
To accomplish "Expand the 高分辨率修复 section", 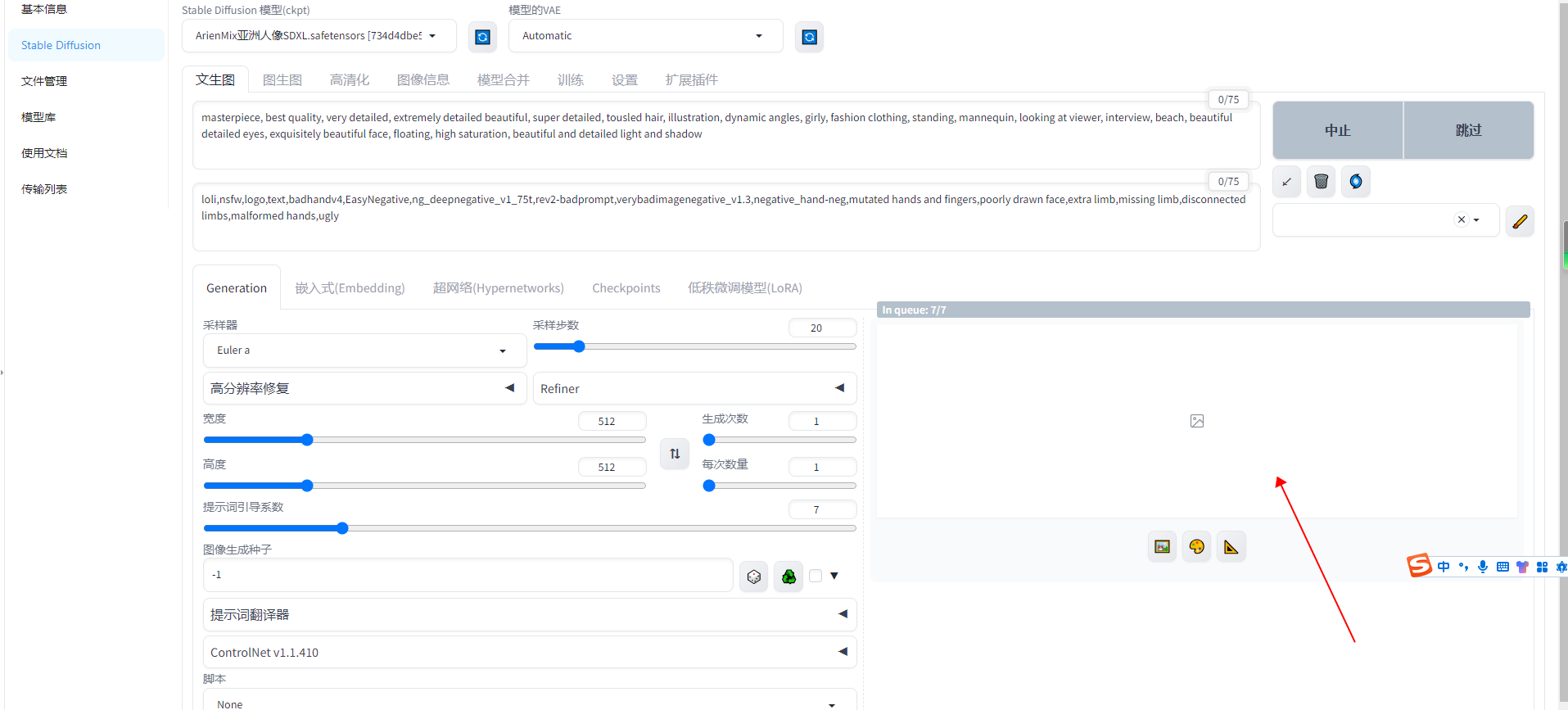I will tap(361, 388).
